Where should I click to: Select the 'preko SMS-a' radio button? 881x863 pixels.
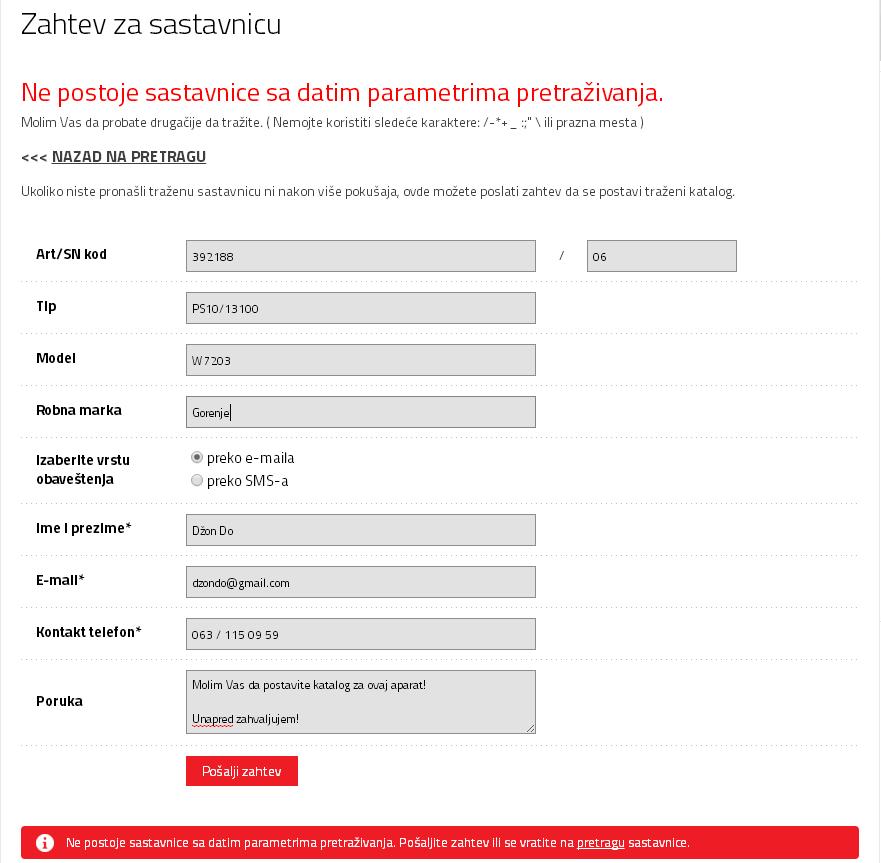pyautogui.click(x=197, y=481)
